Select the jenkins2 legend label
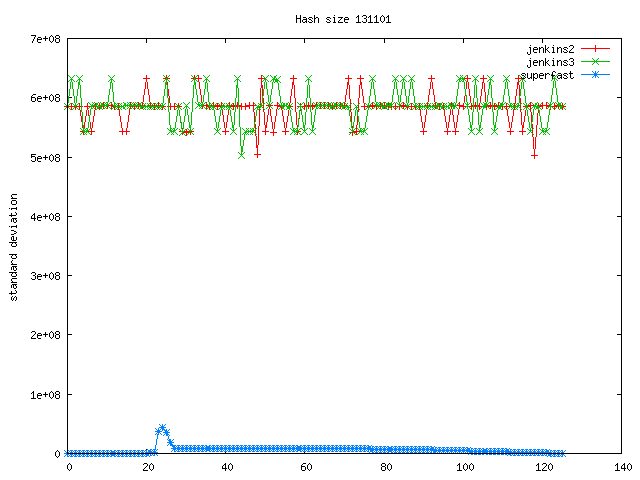 (551, 48)
